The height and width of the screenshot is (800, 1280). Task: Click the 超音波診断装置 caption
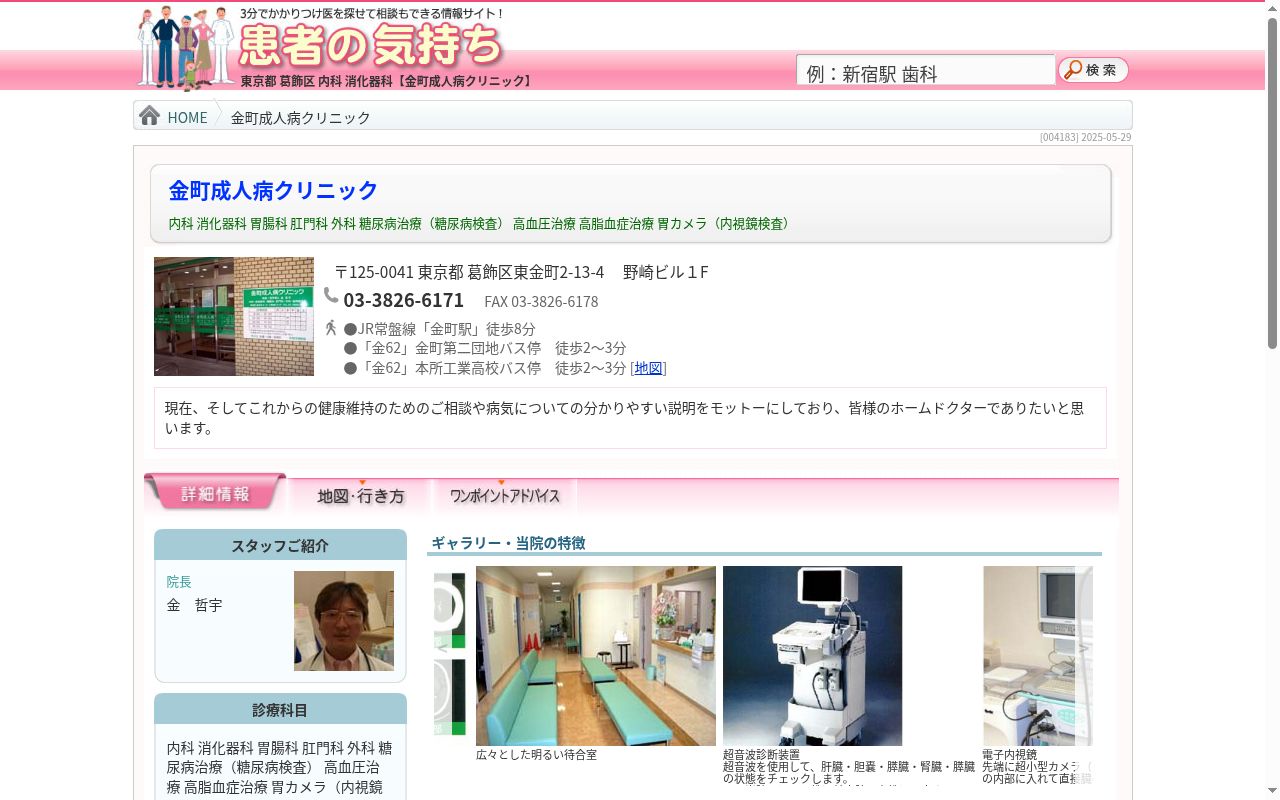pos(761,755)
